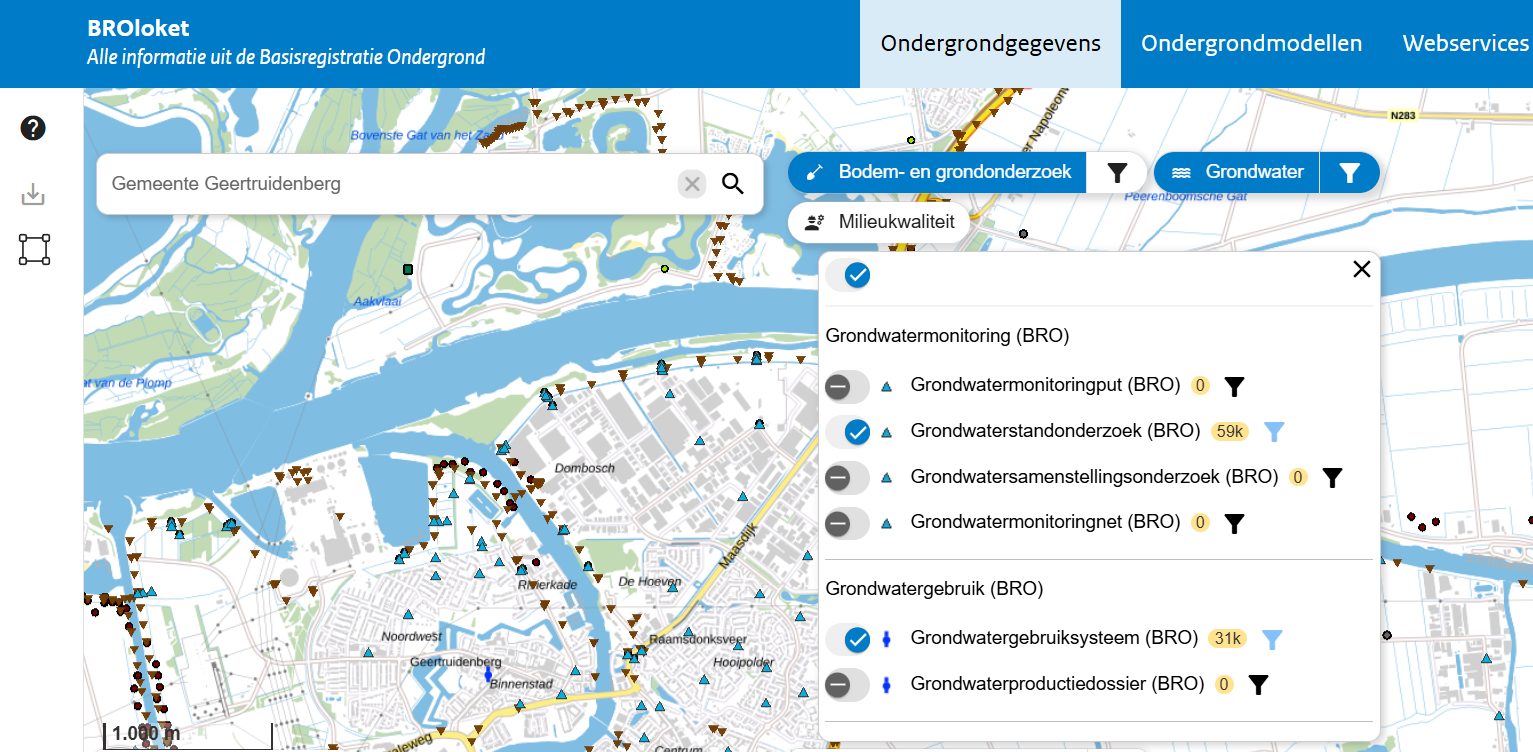Toggle Grondwatermonitoringput (BRO) layer on
1533x752 pixels.
[847, 386]
